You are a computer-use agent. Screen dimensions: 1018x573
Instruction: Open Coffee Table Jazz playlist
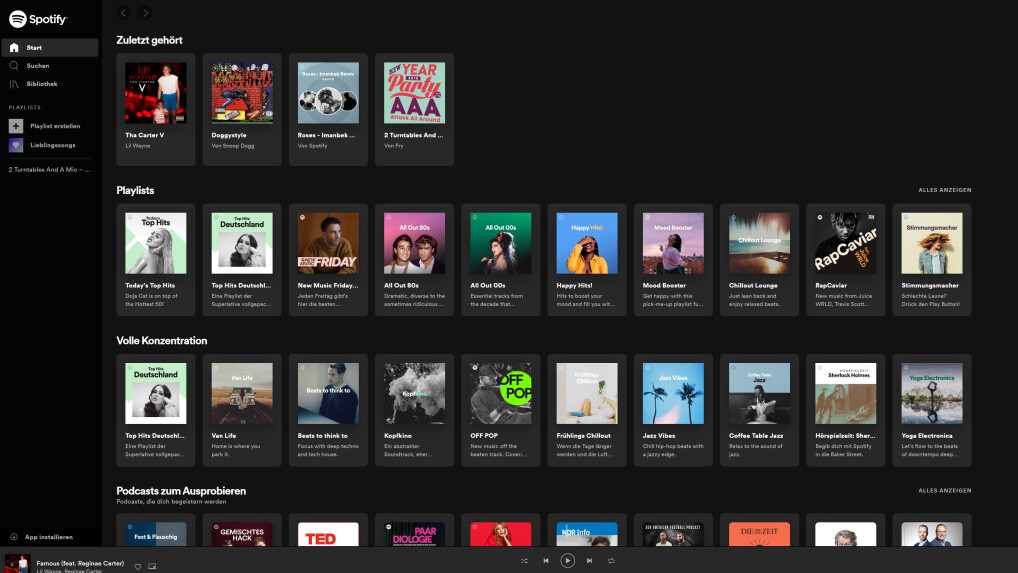[760, 410]
